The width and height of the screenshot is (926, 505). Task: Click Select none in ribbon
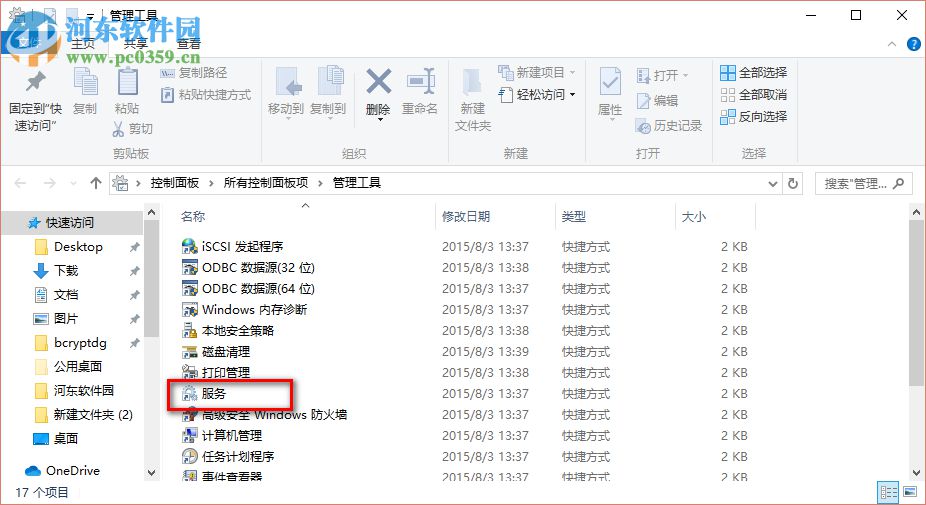754,95
